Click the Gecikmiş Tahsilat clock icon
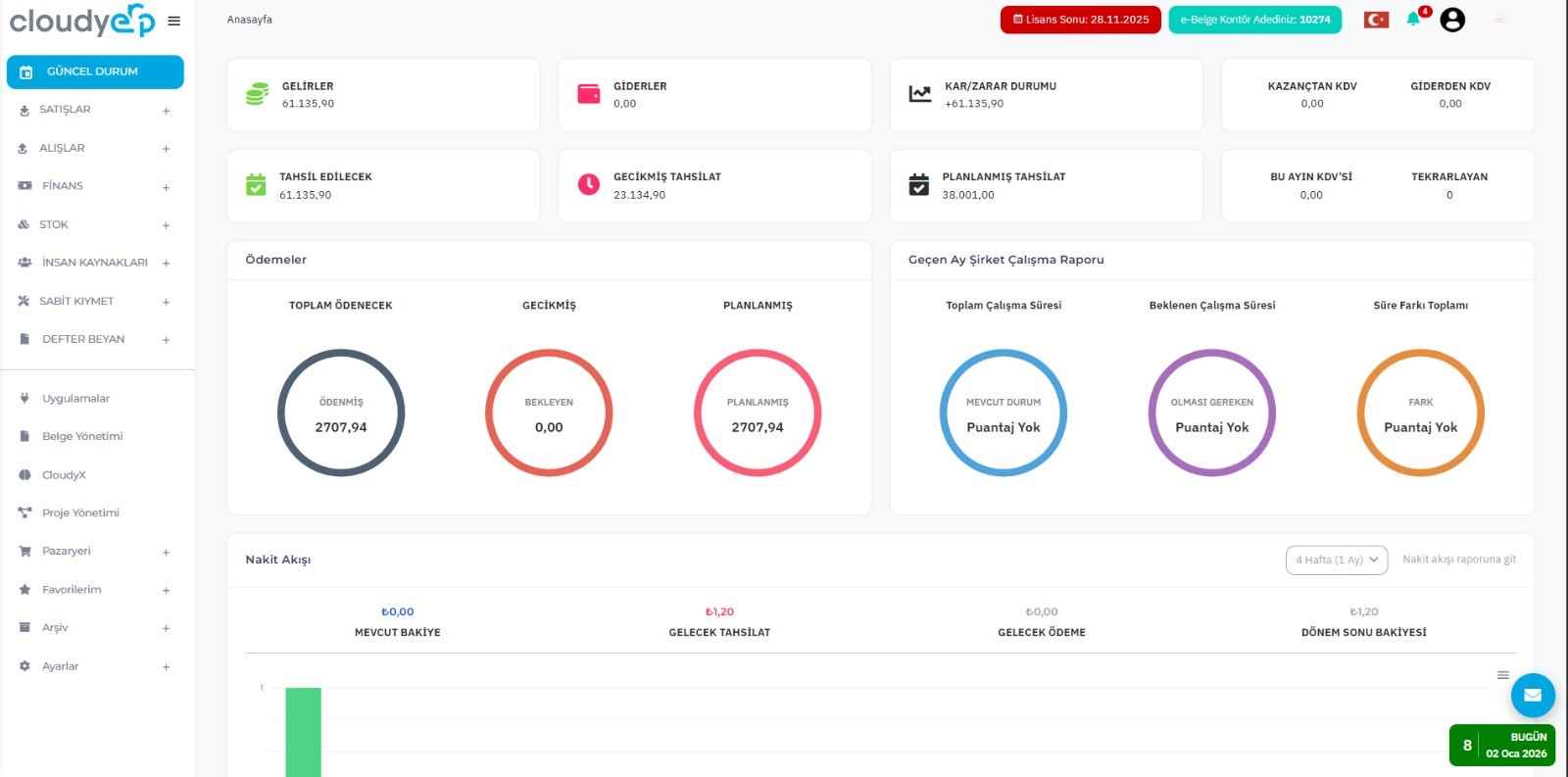Viewport: 1568px width, 777px height. pyautogui.click(x=589, y=184)
